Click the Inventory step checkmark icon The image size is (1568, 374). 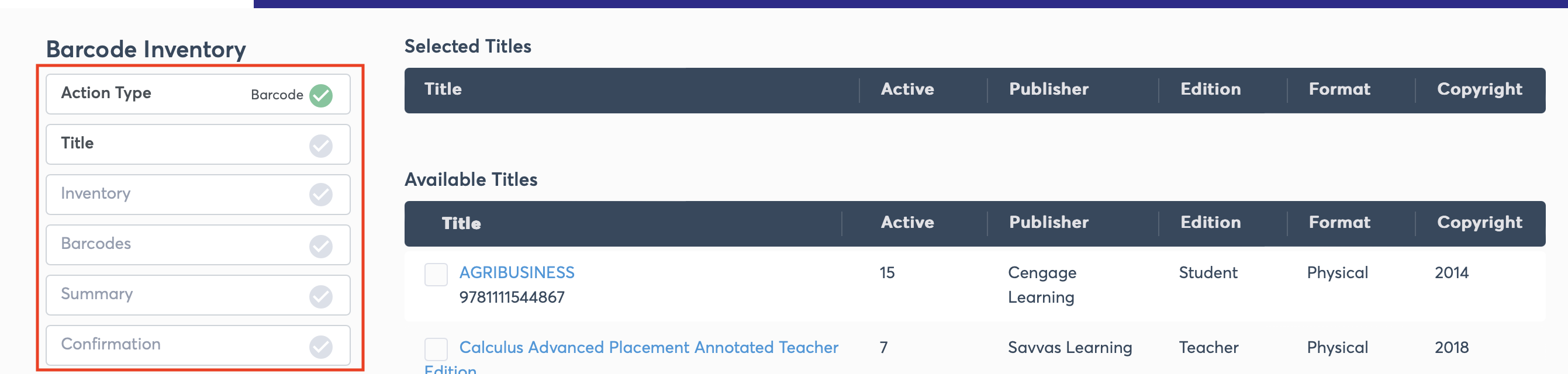(x=321, y=195)
